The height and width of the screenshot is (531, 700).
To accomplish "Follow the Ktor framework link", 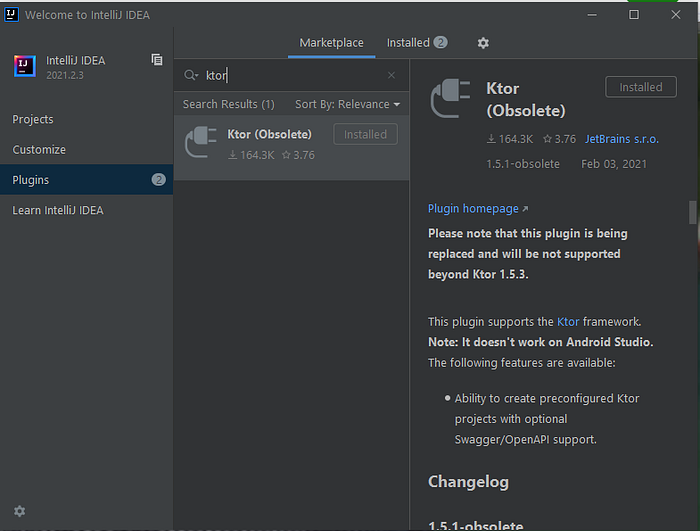I will coord(568,322).
